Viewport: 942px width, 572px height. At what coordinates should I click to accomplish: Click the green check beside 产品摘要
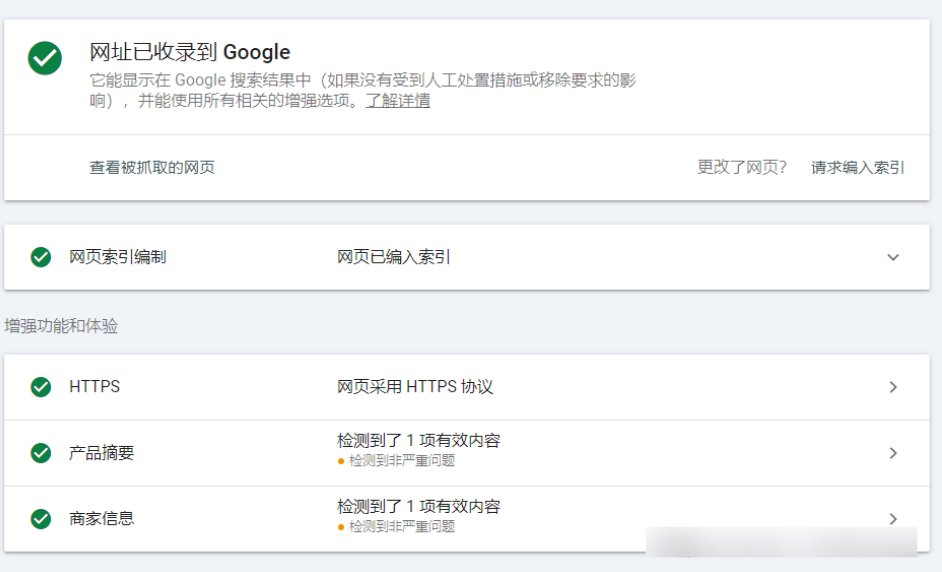tap(41, 453)
